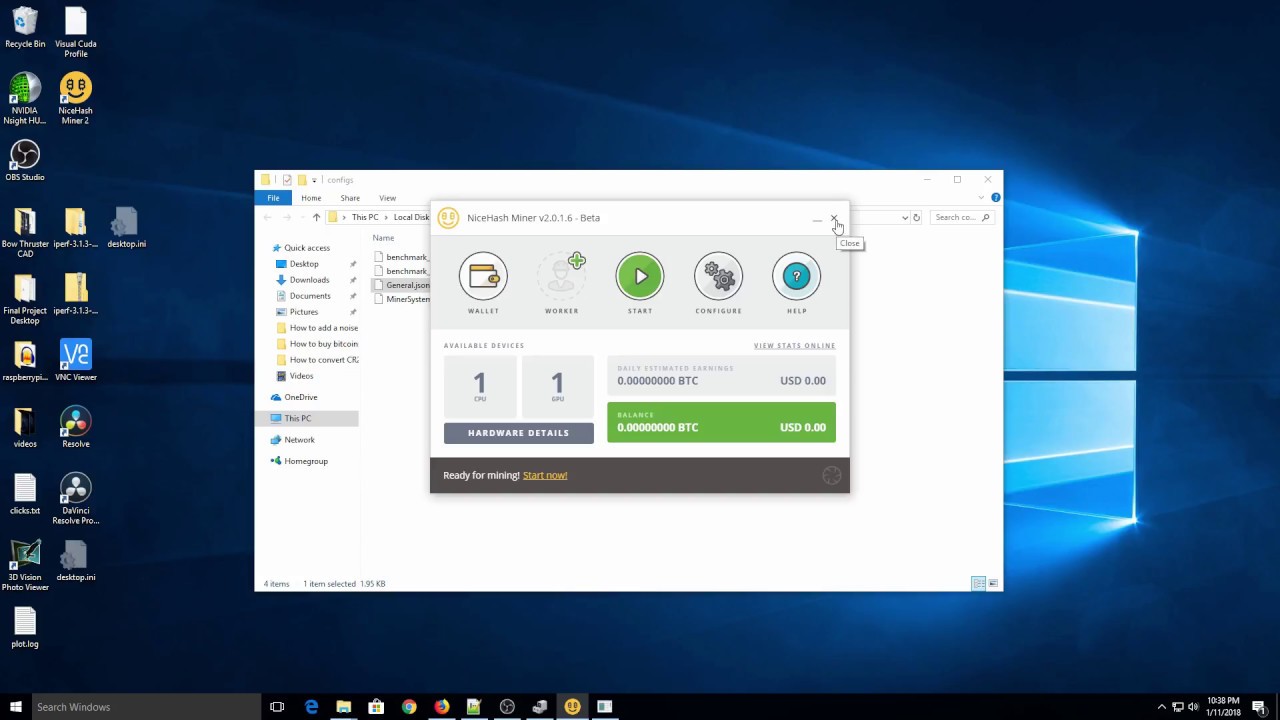The image size is (1280, 720).
Task: Go up one folder level in Explorer
Action: tap(316, 217)
